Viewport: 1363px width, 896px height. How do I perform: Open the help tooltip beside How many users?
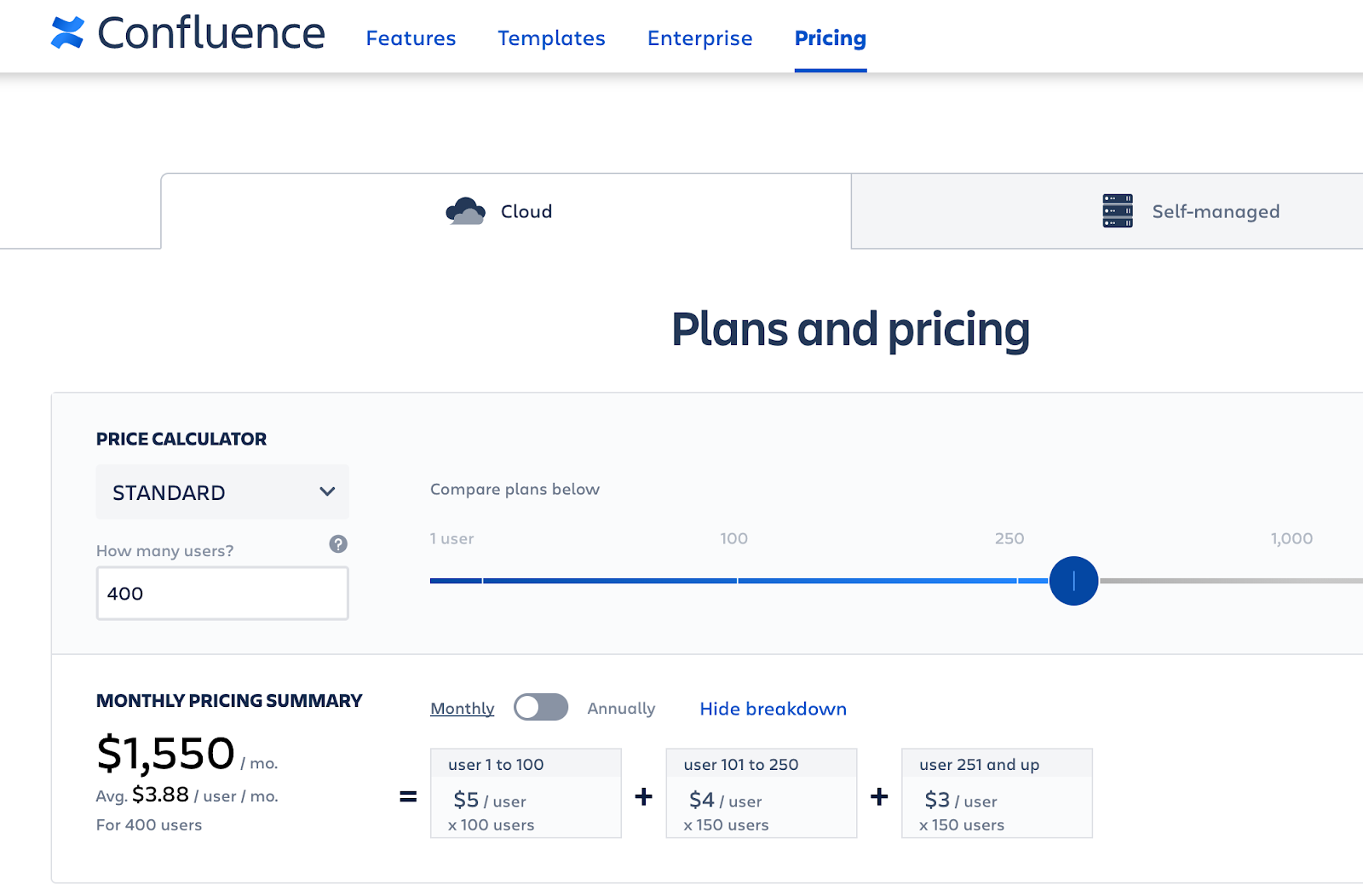pyautogui.click(x=338, y=544)
